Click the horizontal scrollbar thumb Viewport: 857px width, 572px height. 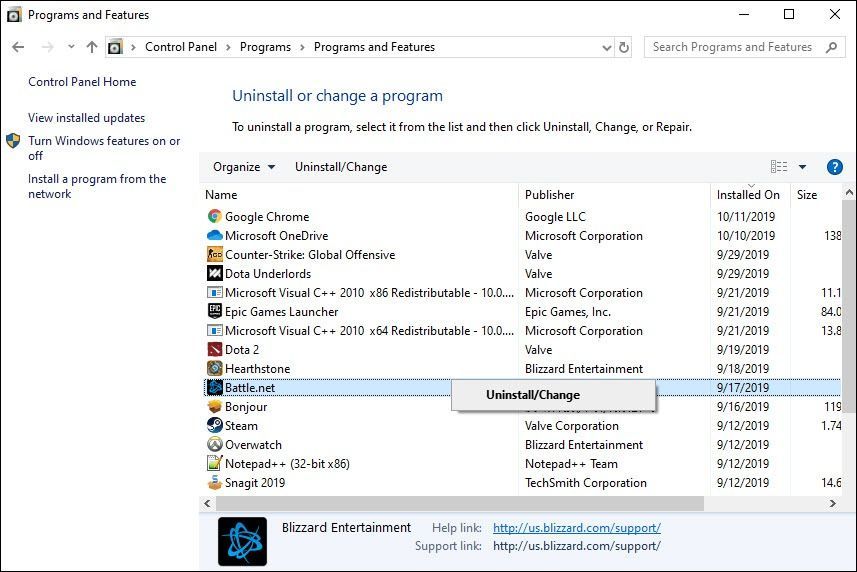[460, 503]
